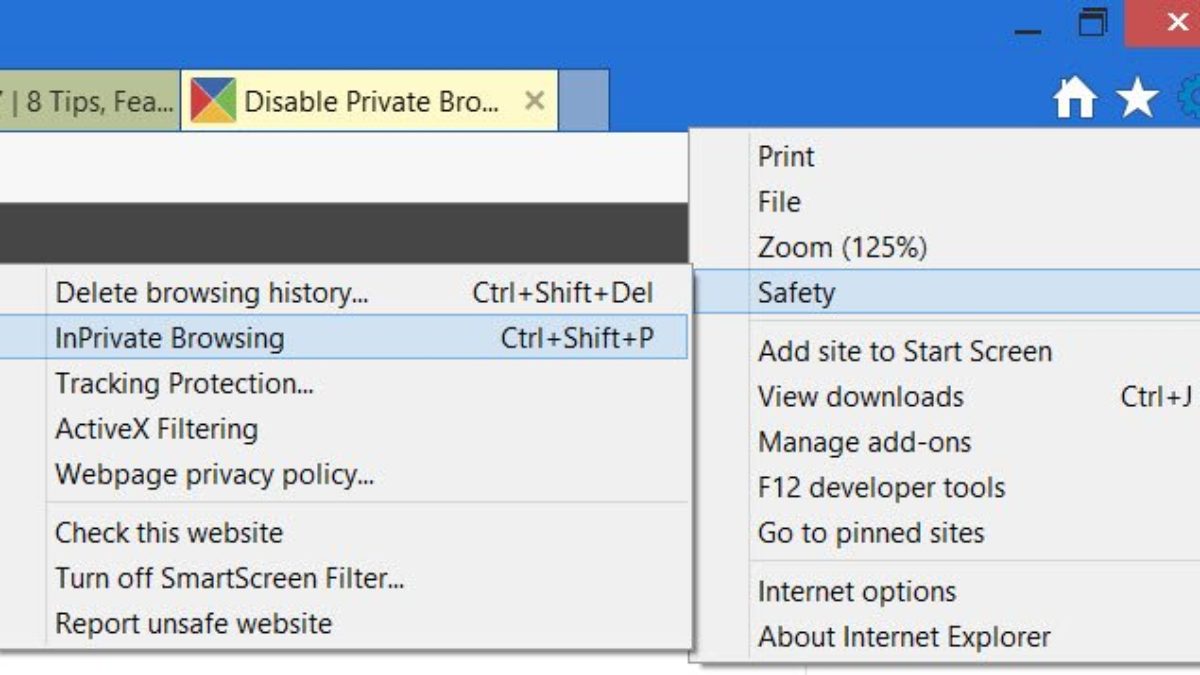Restore the browser window size
The width and height of the screenshot is (1200, 675).
tap(1094, 22)
